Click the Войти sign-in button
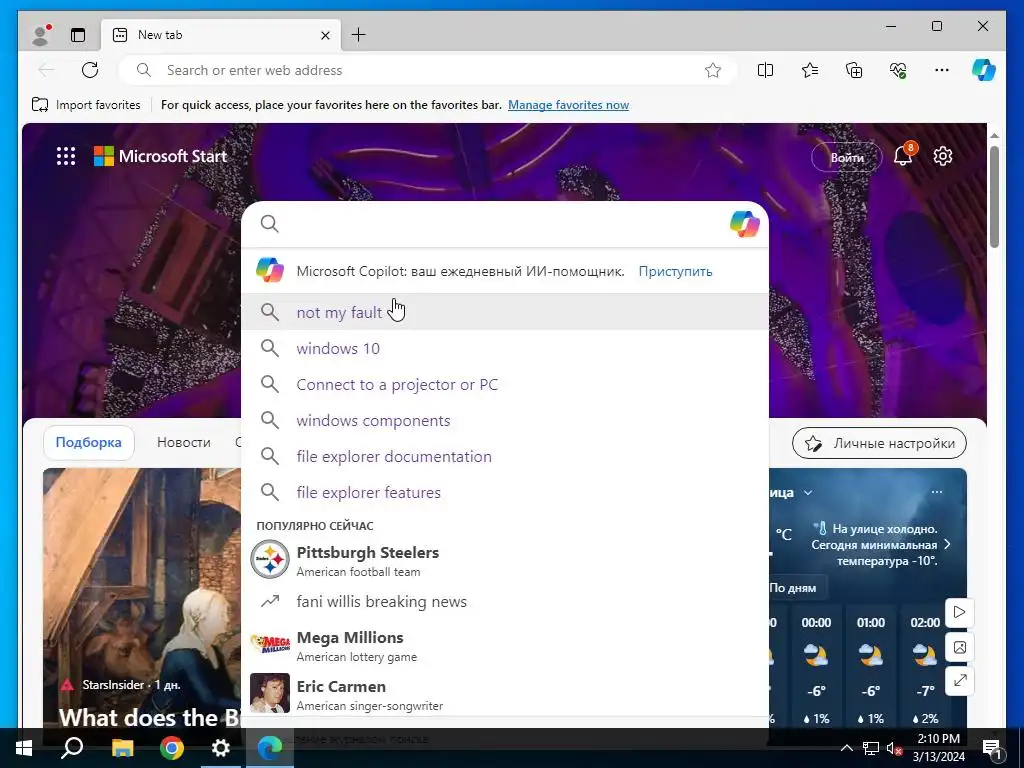 (847, 157)
